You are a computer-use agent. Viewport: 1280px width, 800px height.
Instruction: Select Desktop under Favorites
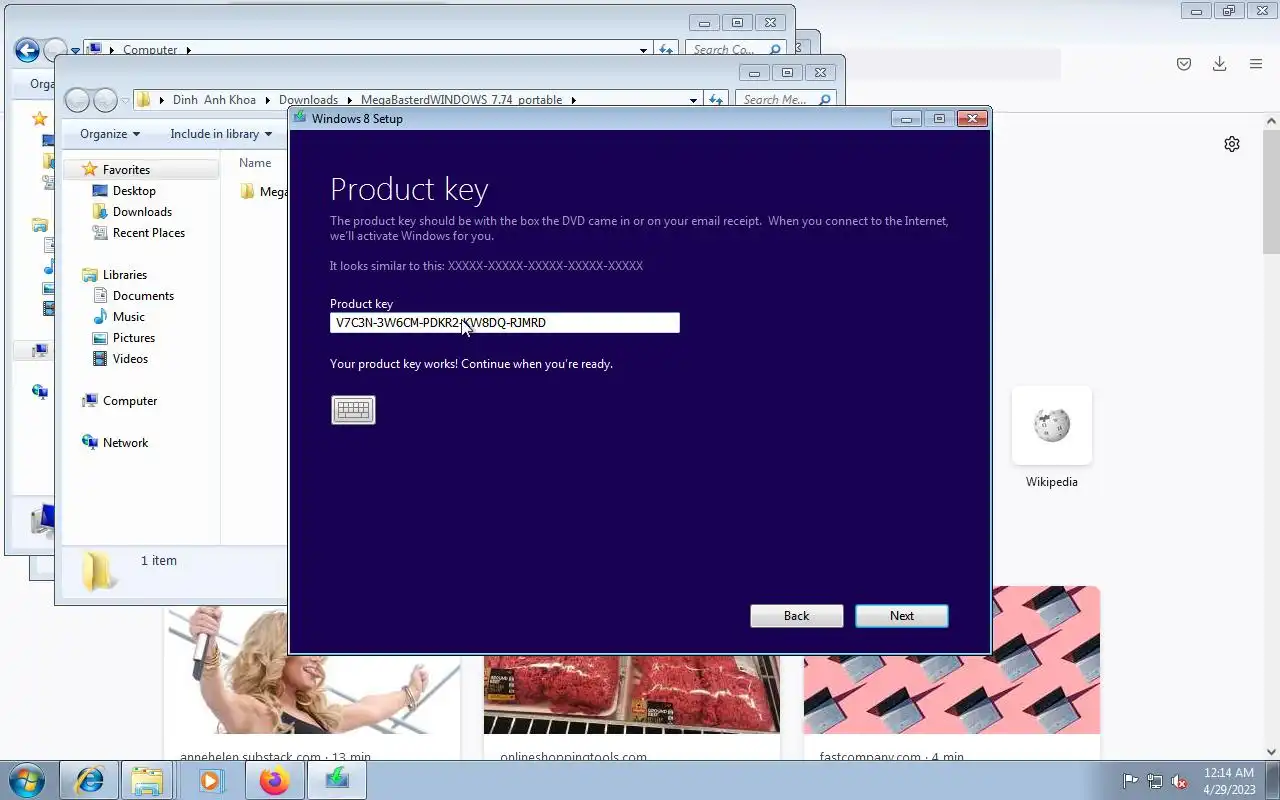click(134, 191)
